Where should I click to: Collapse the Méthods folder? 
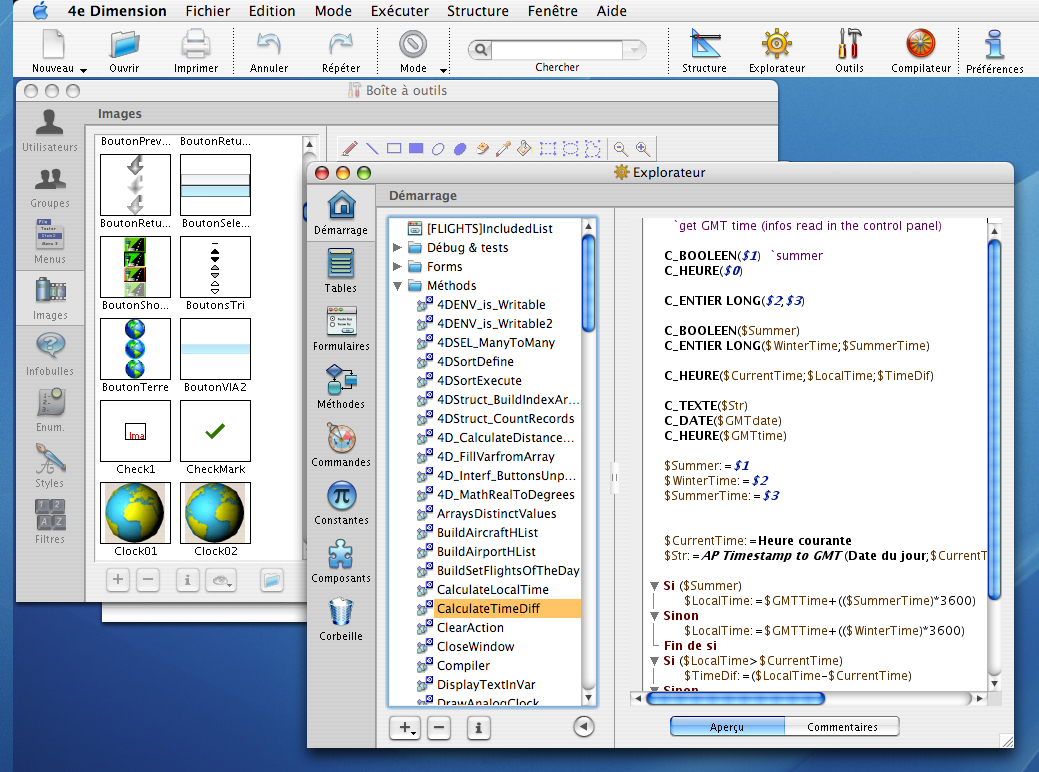pos(398,286)
